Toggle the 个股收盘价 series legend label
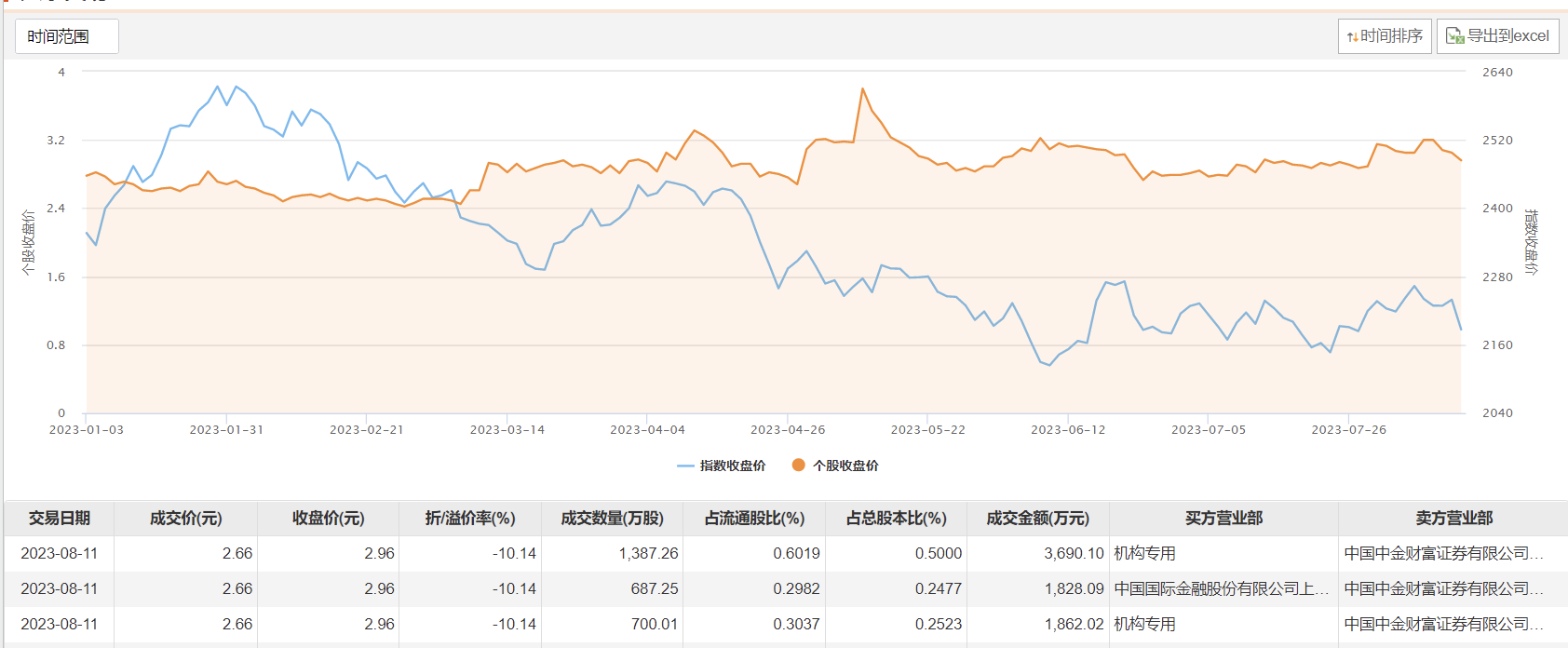Viewport: 1568px width, 648px height. (x=845, y=466)
